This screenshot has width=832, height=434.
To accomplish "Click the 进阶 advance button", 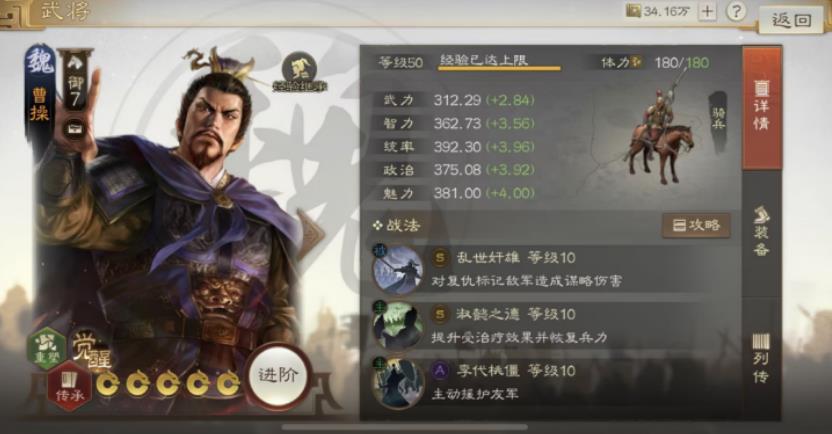I will tap(278, 376).
